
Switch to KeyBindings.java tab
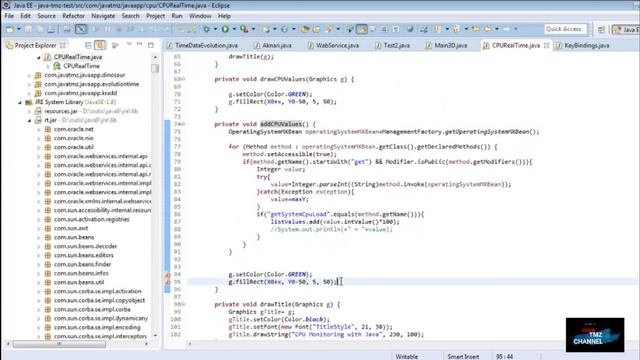(x=583, y=45)
